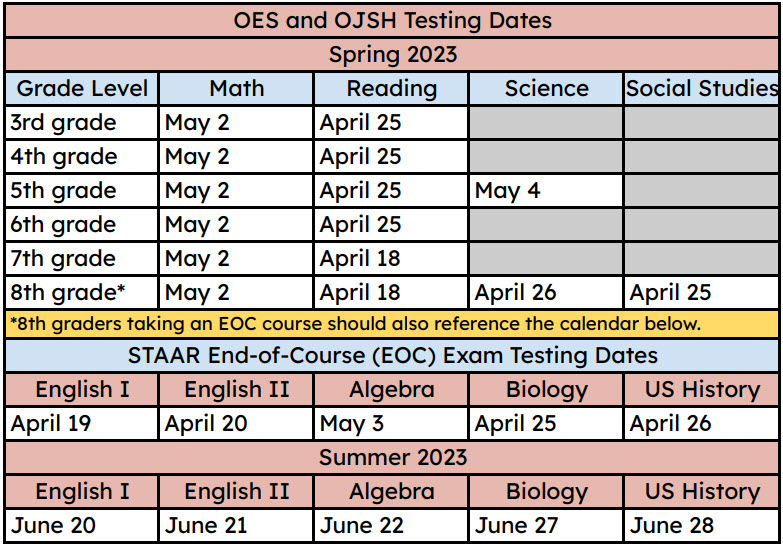Select the Social Studies column header
The width and height of the screenshot is (783, 546).
pyautogui.click(x=702, y=88)
